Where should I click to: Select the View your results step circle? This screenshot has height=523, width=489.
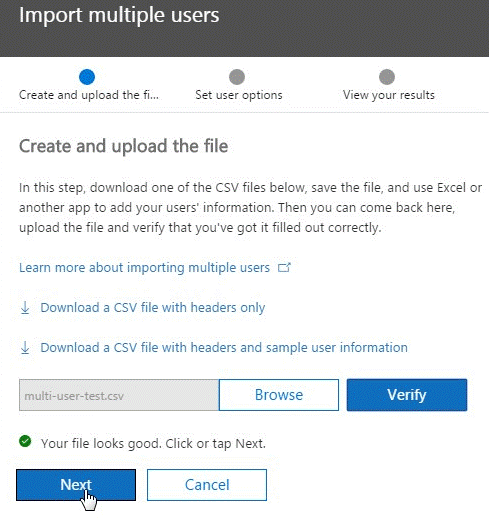tap(387, 77)
